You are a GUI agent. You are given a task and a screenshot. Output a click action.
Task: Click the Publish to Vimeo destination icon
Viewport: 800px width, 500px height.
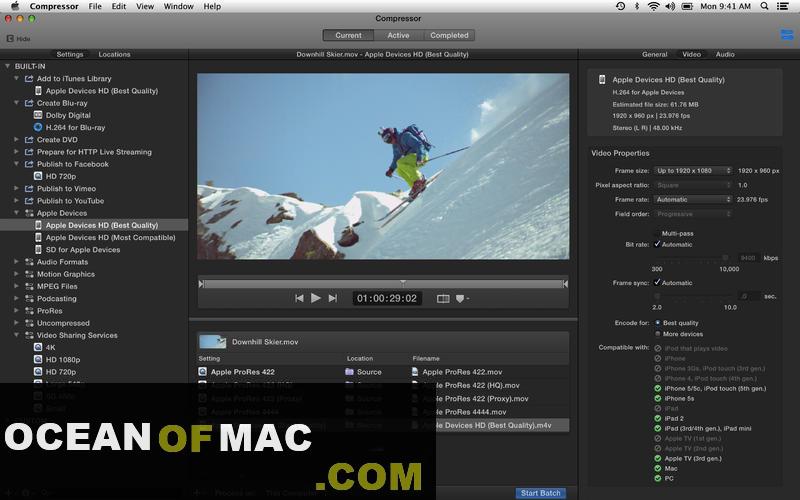pos(29,189)
